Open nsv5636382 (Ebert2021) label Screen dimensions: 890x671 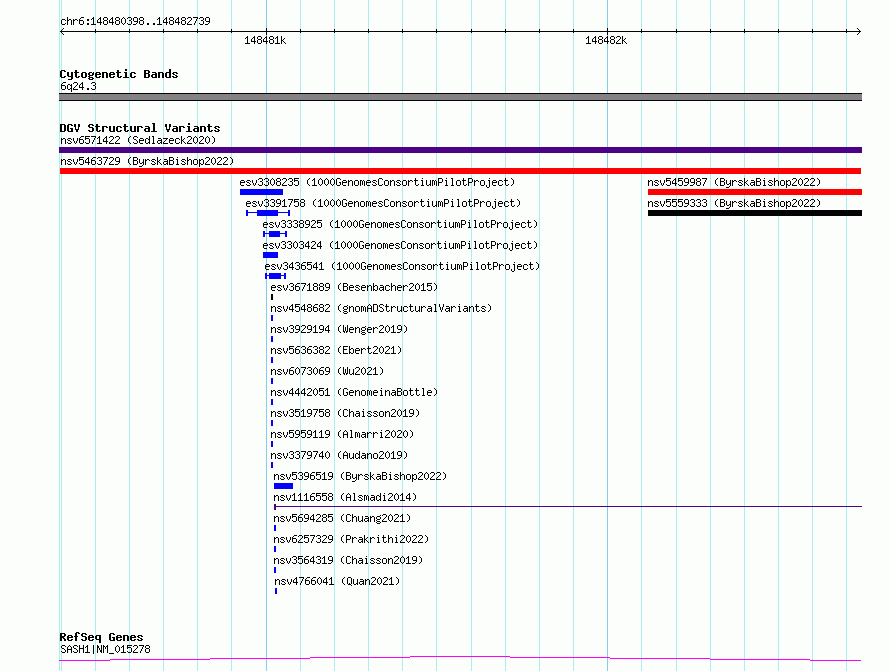[x=336, y=350]
